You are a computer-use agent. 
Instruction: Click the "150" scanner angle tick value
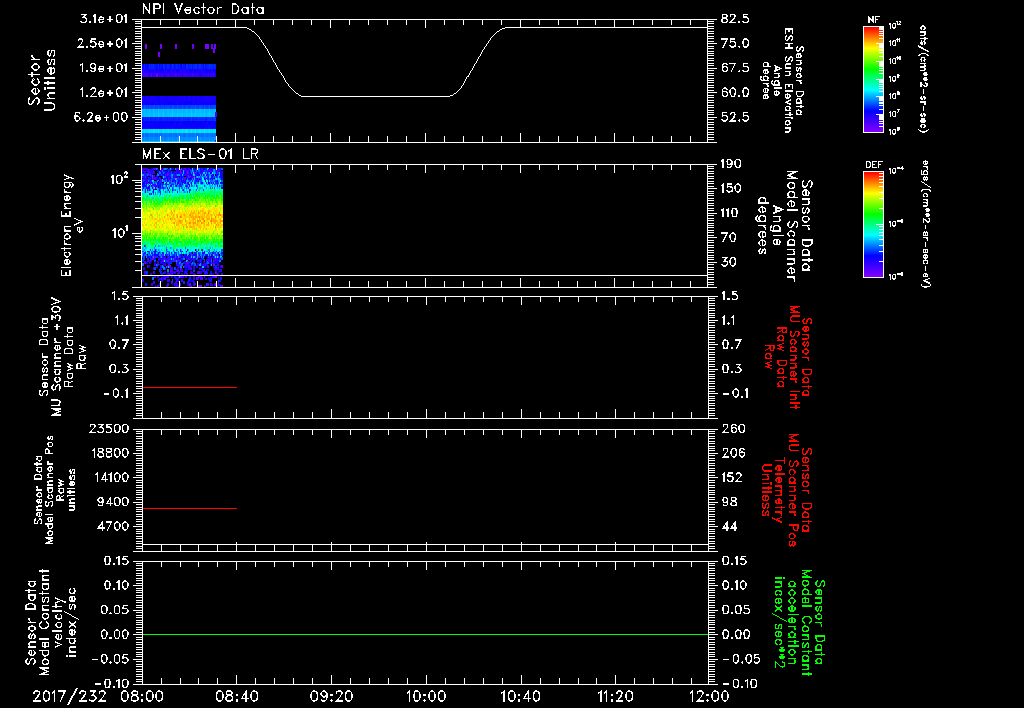point(731,188)
